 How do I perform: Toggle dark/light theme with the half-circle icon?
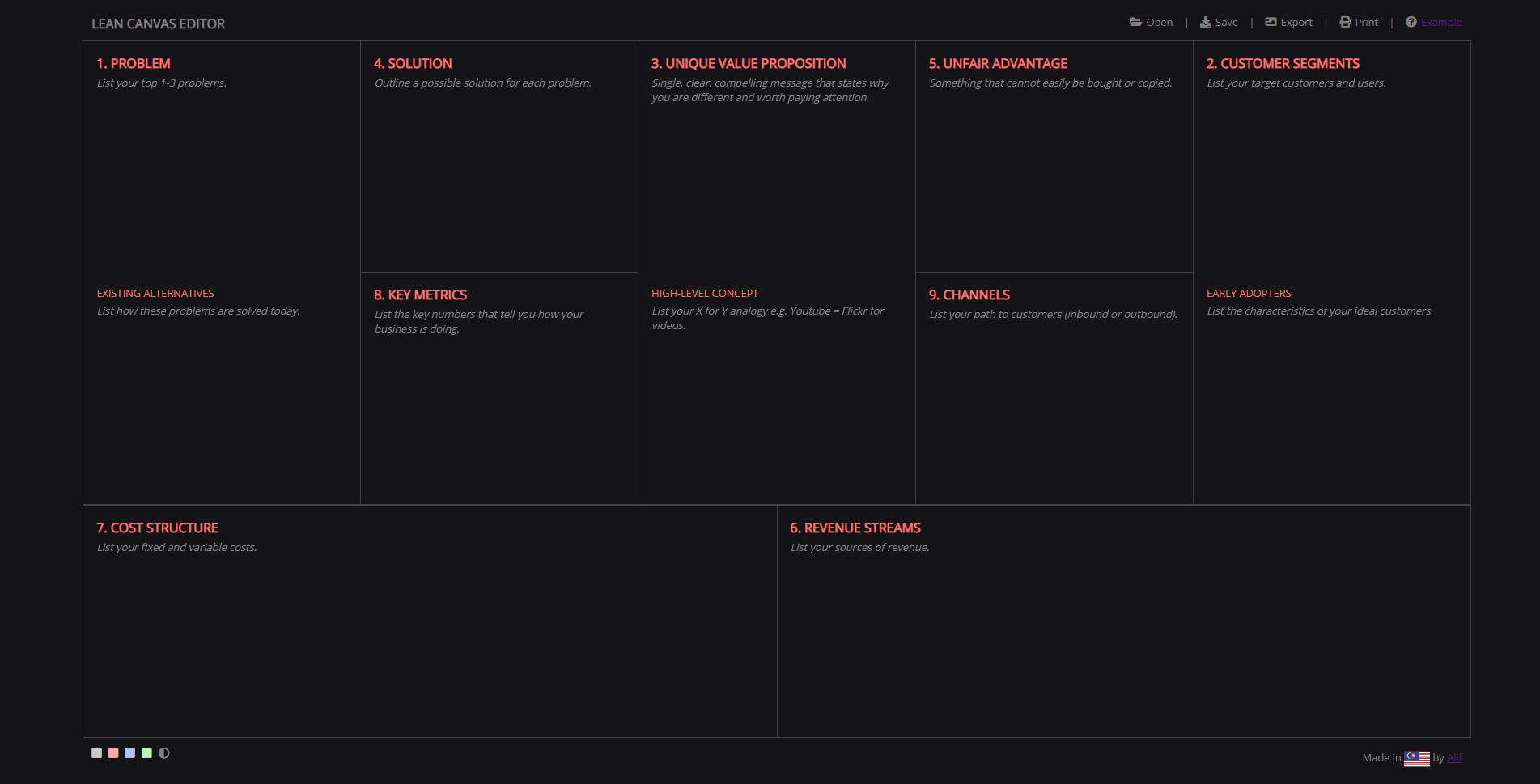(164, 753)
